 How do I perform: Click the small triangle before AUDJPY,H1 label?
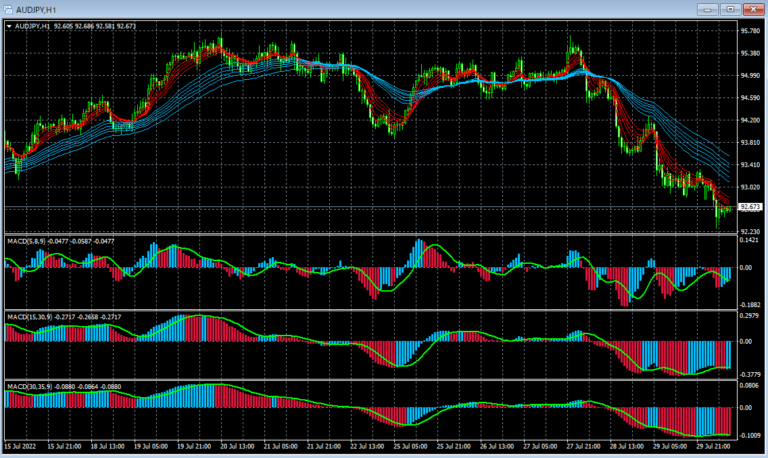click(x=9, y=26)
